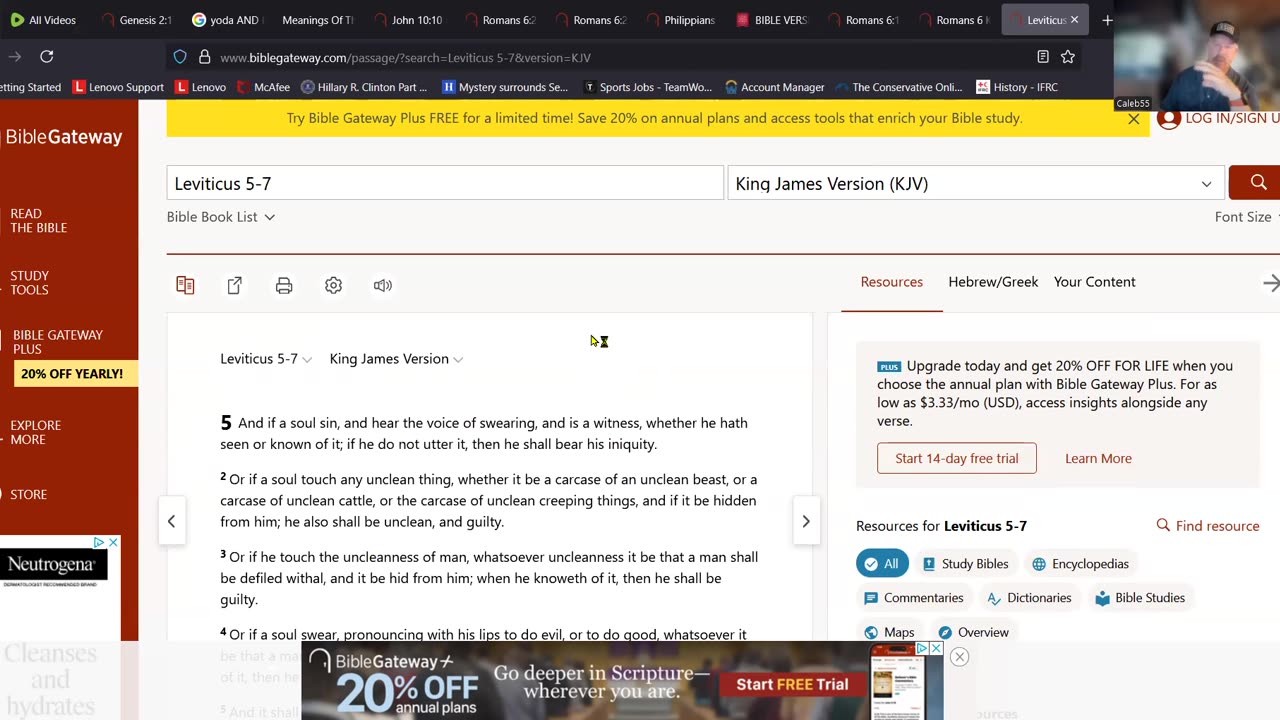Click the account avatar icon
1280x720 pixels.
[1168, 118]
